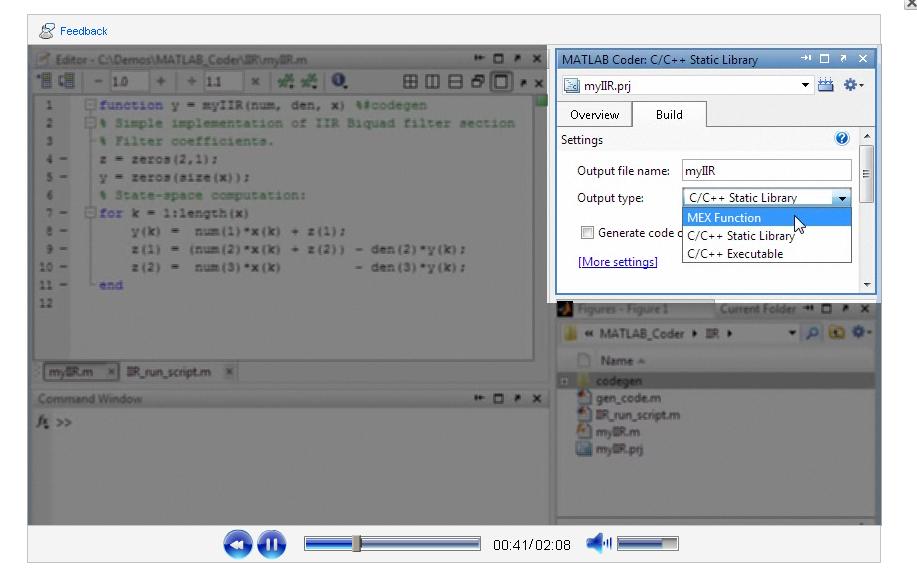Choose C/C++ Executable output type
Image resolution: width=917 pixels, height=575 pixels.
(735, 254)
